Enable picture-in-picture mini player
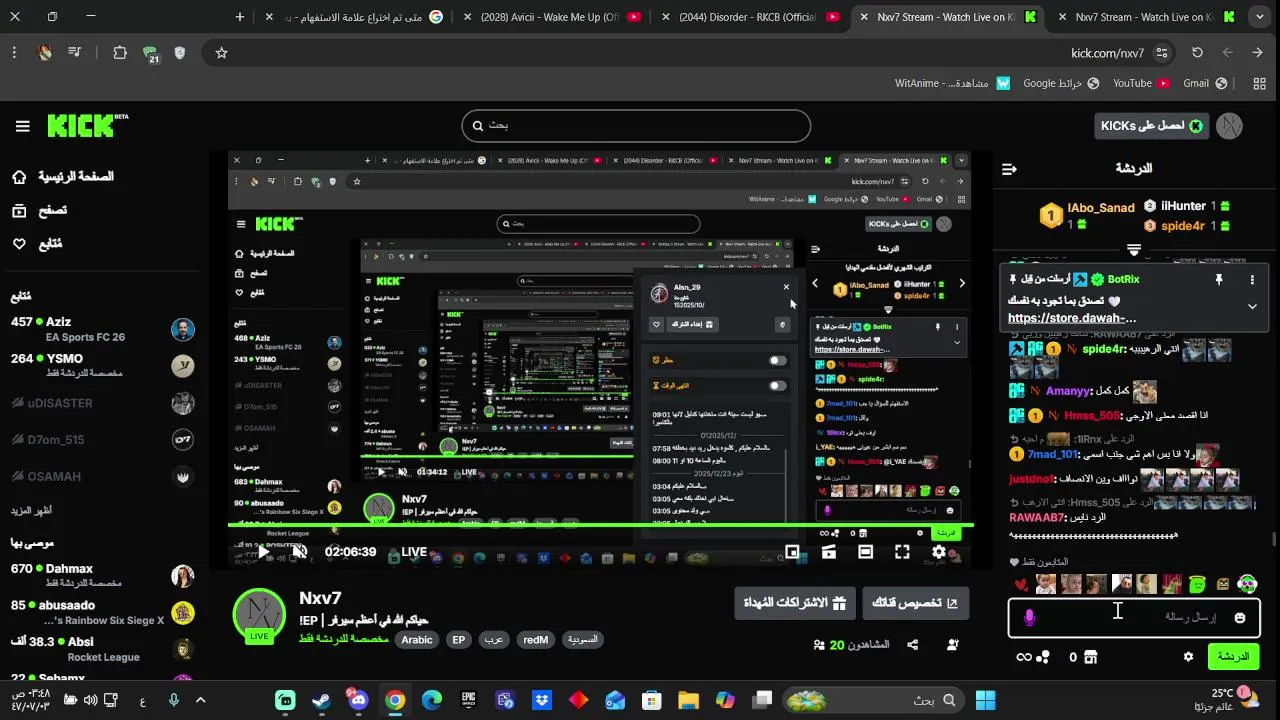 [792, 552]
